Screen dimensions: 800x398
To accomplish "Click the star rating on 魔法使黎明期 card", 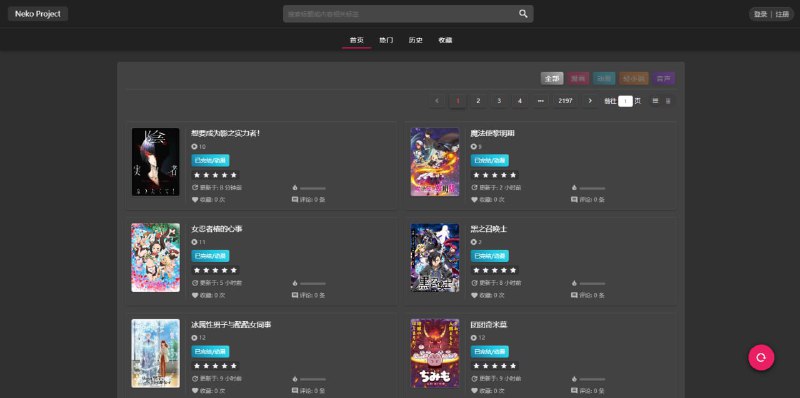I will [495, 175].
